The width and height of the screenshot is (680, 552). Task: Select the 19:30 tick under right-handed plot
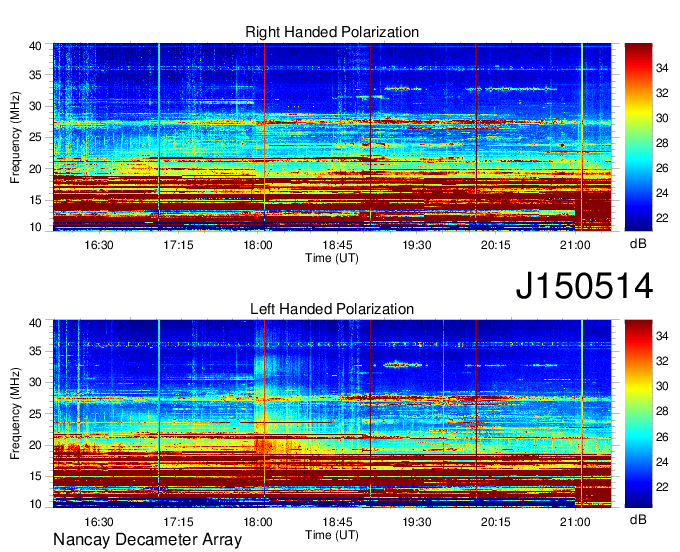click(417, 245)
